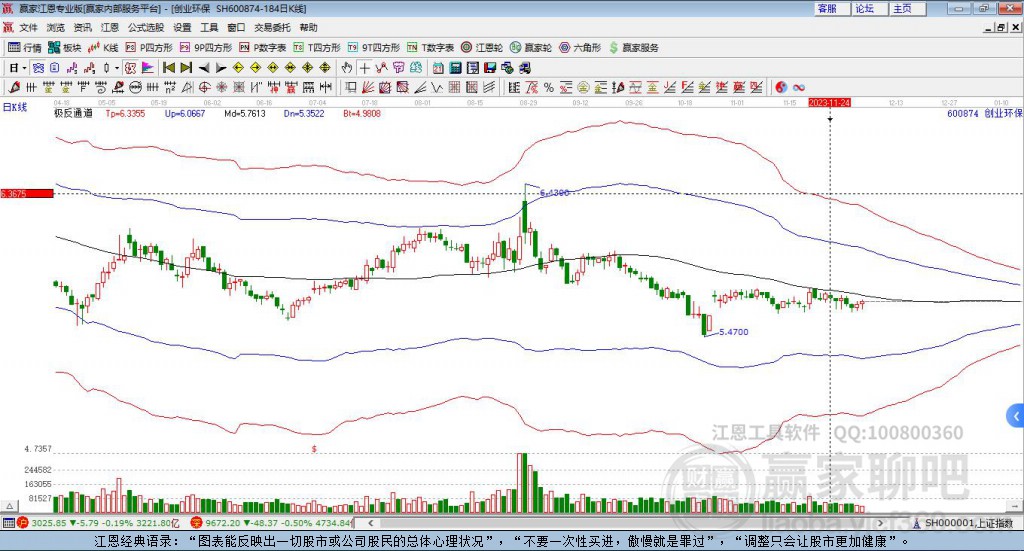This screenshot has height=551, width=1024.
Task: Click the floppy disk save icon
Action: 490,68
